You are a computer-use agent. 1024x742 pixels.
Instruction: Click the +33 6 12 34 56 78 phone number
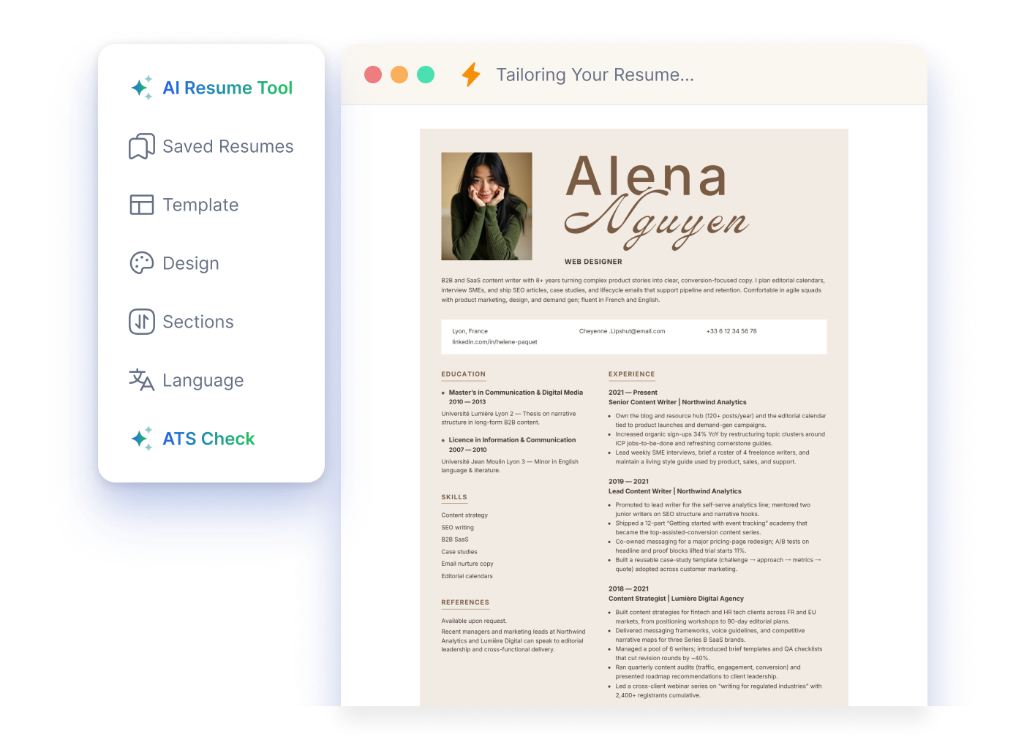(x=731, y=331)
